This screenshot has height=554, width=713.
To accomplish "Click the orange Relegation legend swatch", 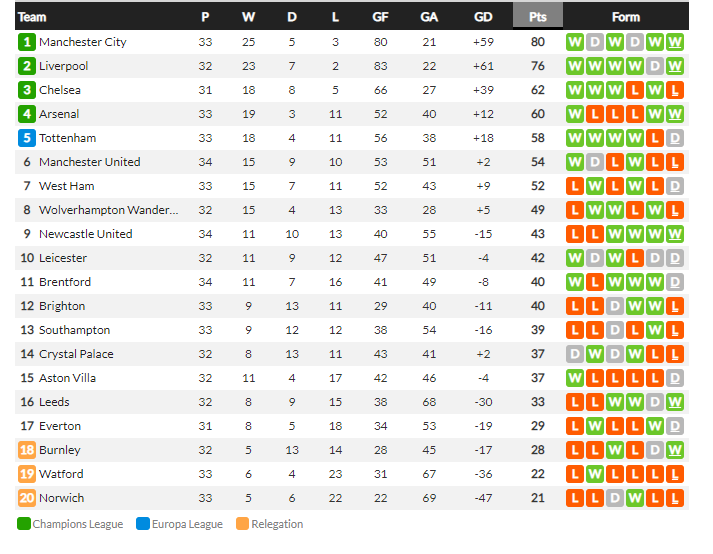I will pos(242,524).
